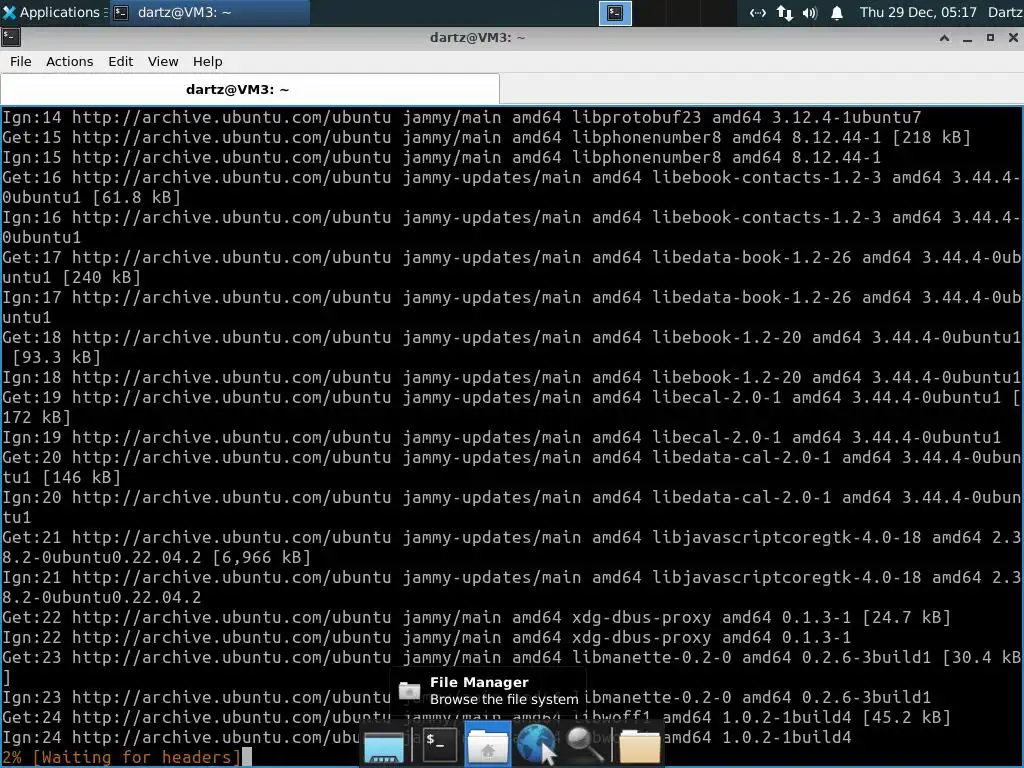Image resolution: width=1024 pixels, height=768 pixels.
Task: Click the roll-up arrow in the title bar
Action: (x=944, y=38)
